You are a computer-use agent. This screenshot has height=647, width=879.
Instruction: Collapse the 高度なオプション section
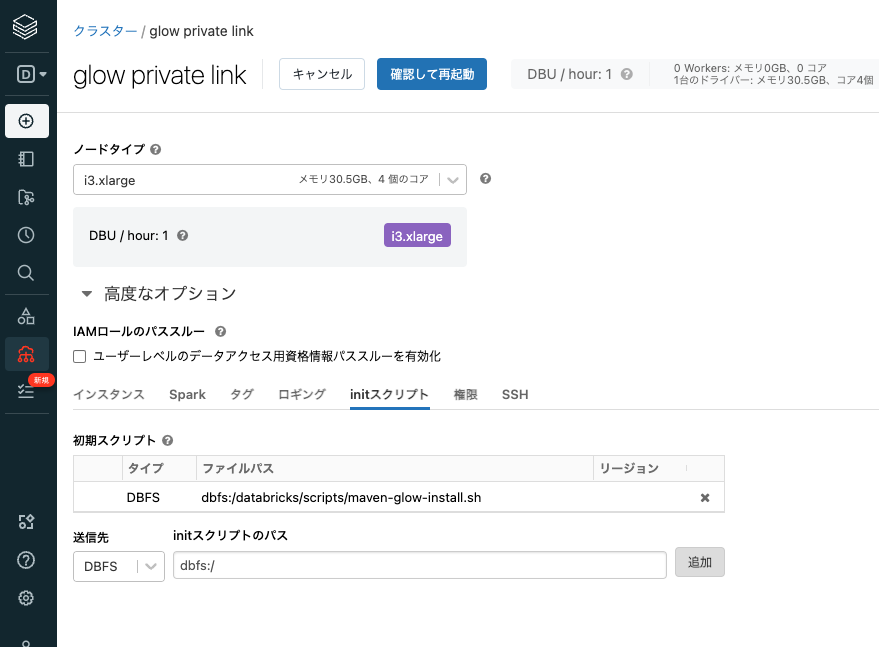point(86,294)
